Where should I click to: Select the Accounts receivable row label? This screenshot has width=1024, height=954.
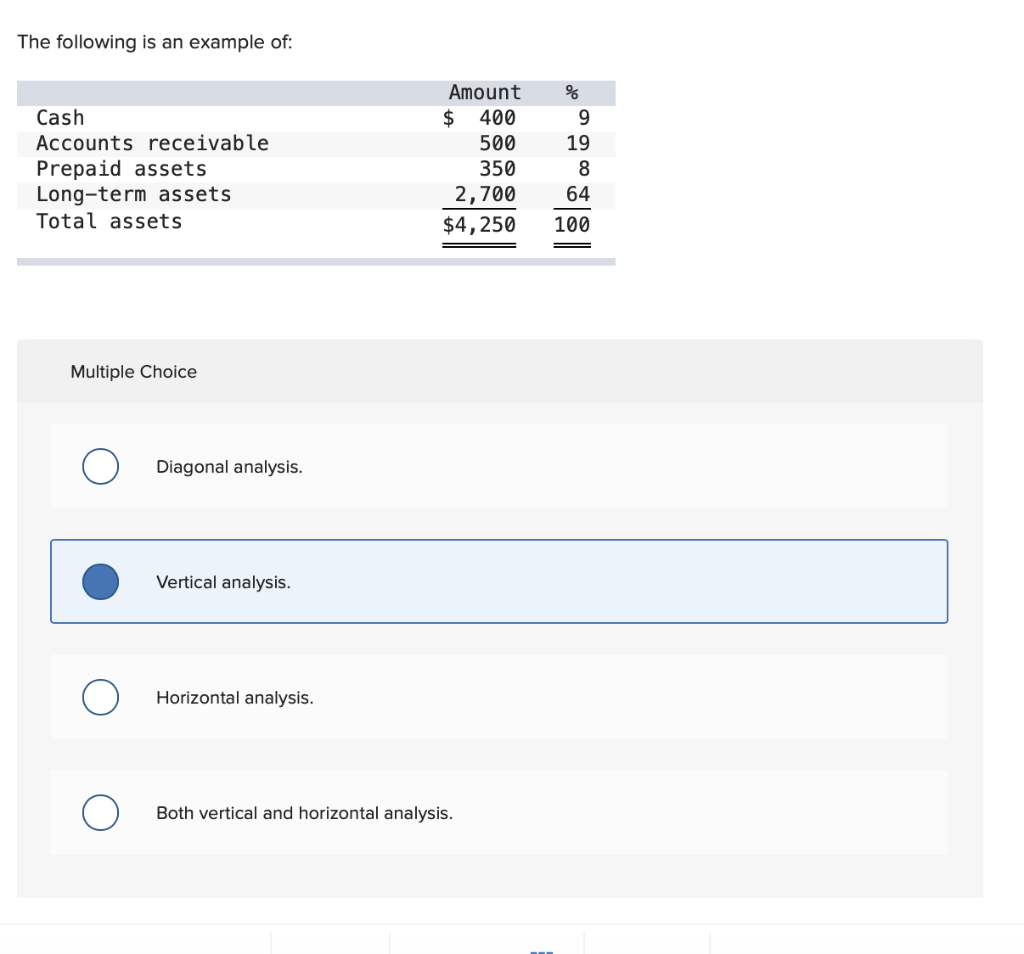[x=152, y=143]
